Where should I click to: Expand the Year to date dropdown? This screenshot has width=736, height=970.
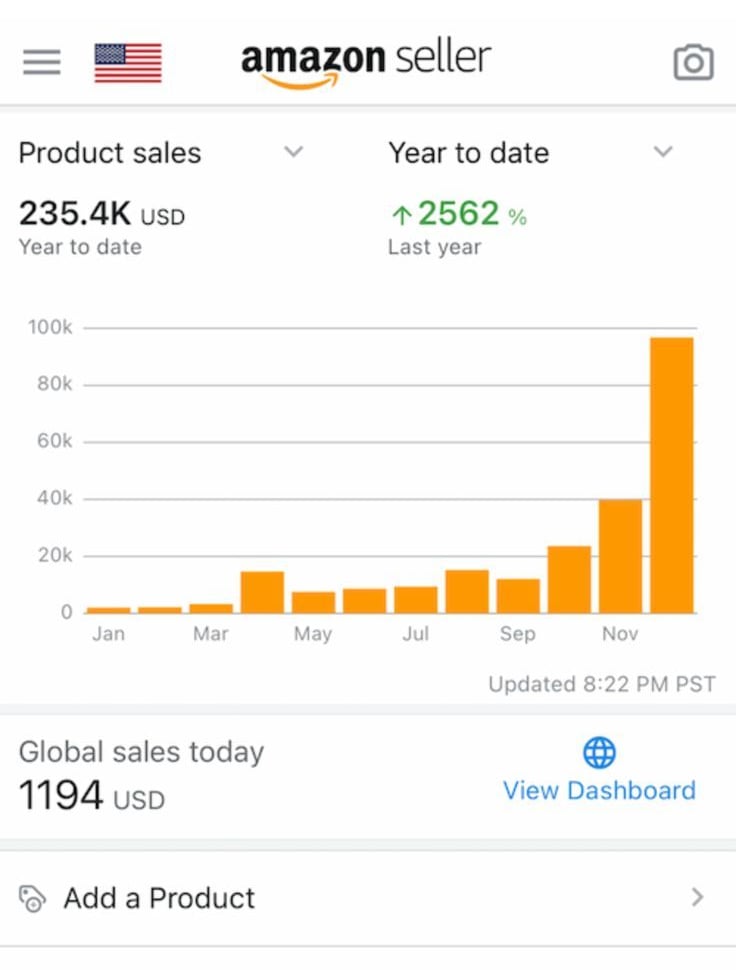pyautogui.click(x=663, y=152)
